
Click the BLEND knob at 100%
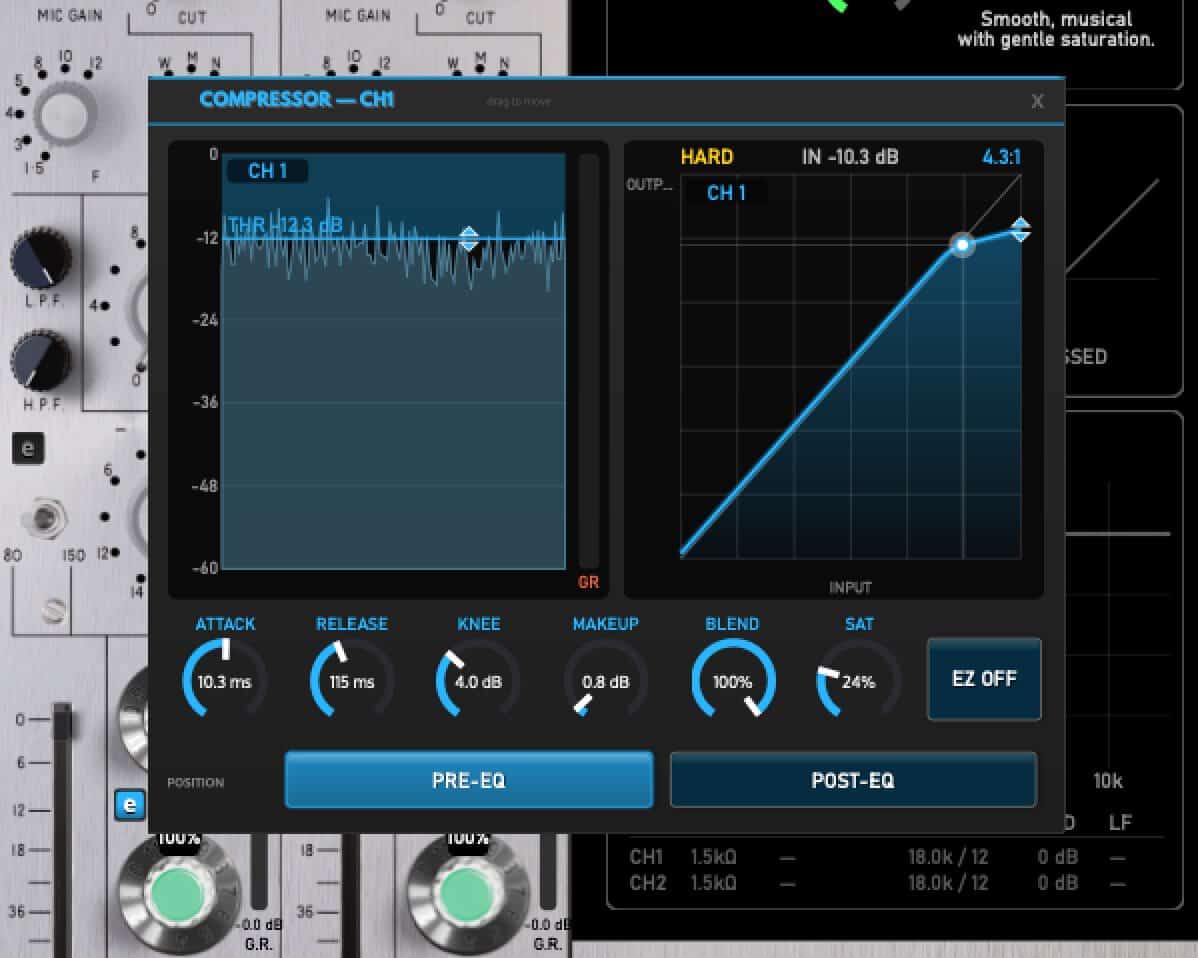click(x=733, y=680)
